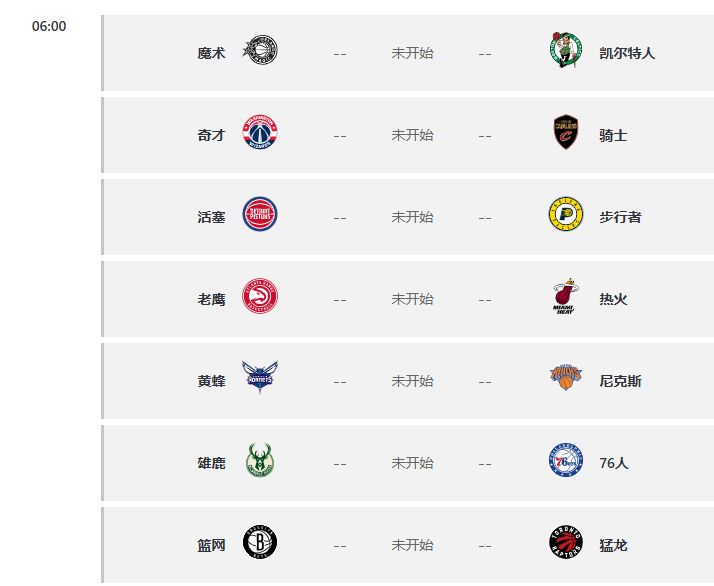714x586 pixels.
Task: Click the 06:00 time label
Action: (x=49, y=26)
